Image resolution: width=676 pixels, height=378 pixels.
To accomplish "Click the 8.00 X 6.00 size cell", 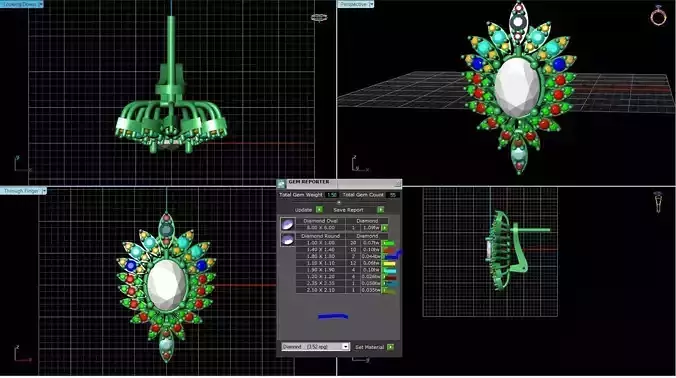I will click(x=320, y=228).
